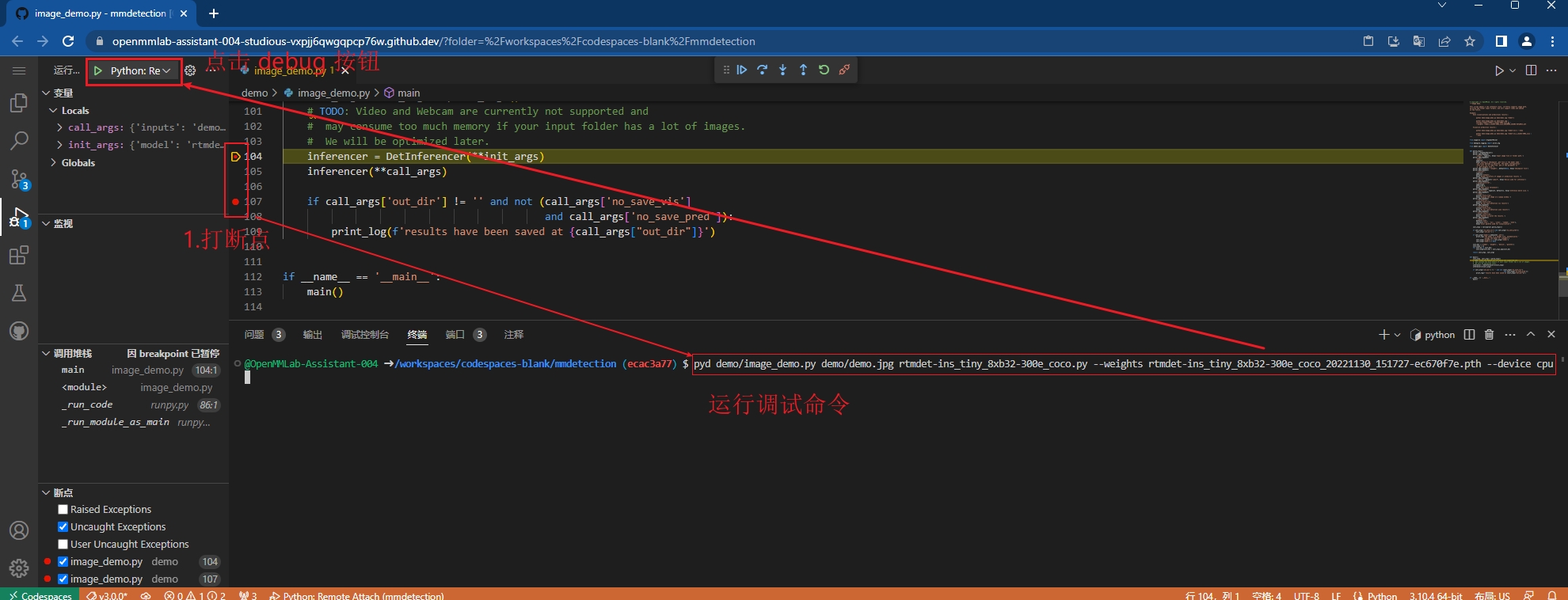Kill terminal with trash icon
This screenshot has width=1568, height=600.
pyautogui.click(x=1489, y=335)
